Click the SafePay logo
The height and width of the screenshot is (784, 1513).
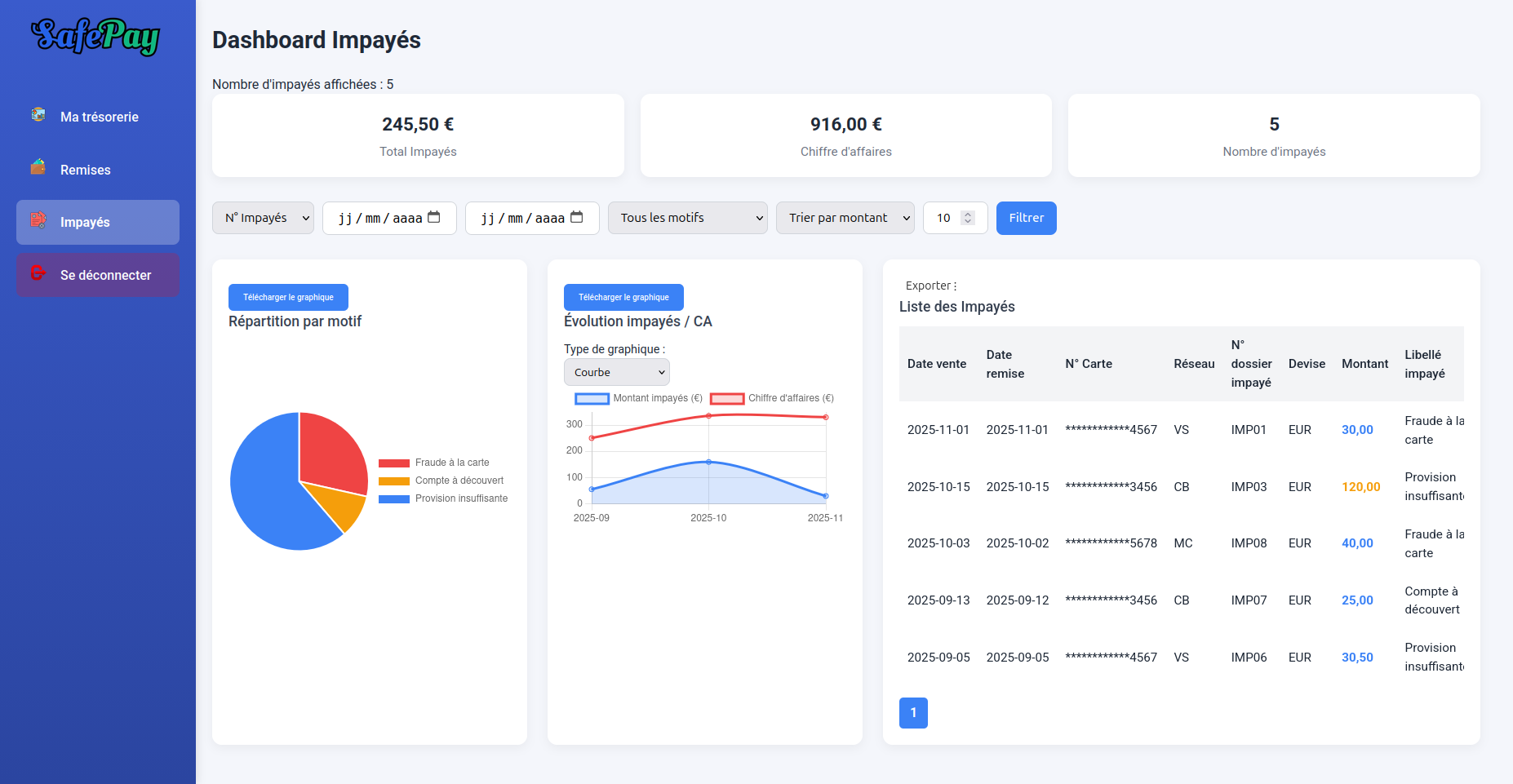(x=95, y=37)
